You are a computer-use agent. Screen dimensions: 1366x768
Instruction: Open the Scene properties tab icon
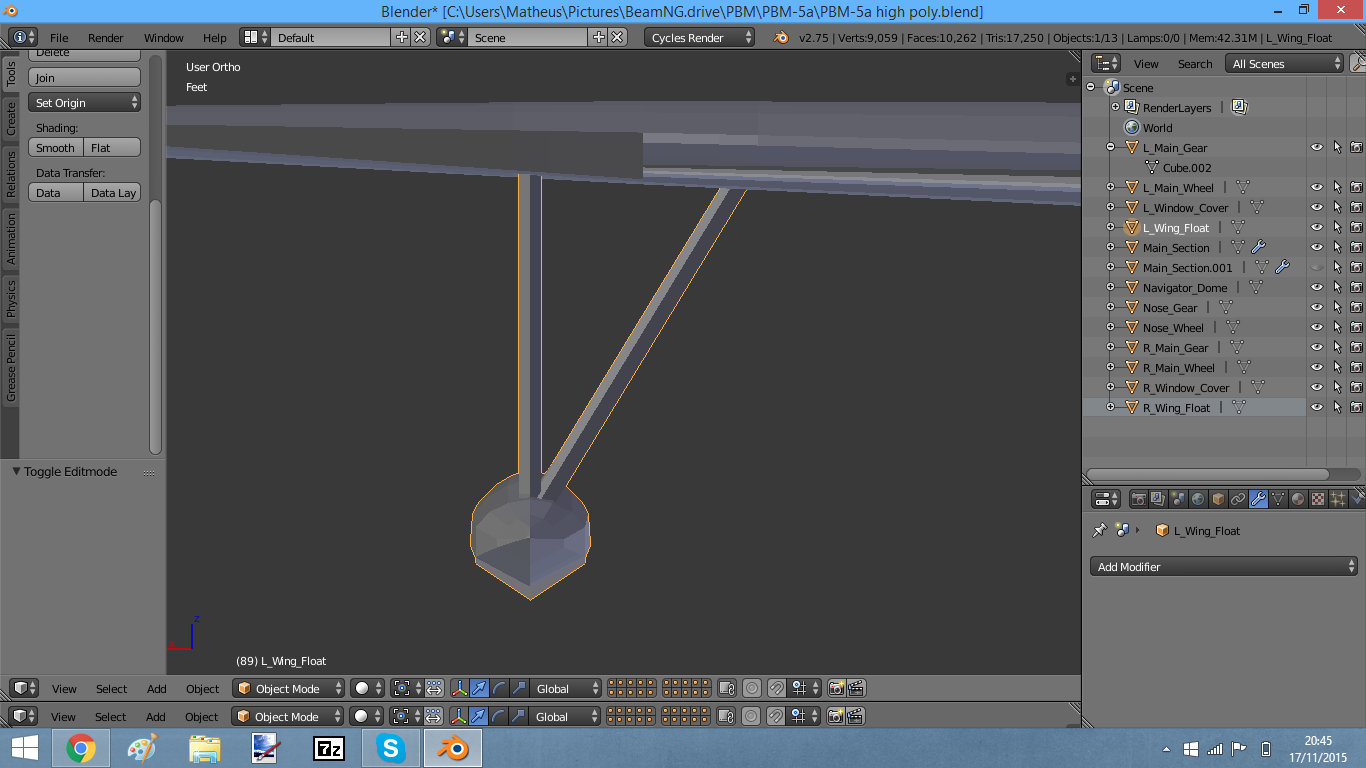1178,499
